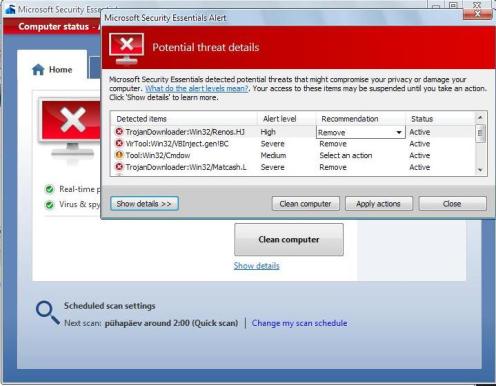The height and width of the screenshot is (386, 496).
Task: Click 'High' alert level cell
Action: [268, 132]
